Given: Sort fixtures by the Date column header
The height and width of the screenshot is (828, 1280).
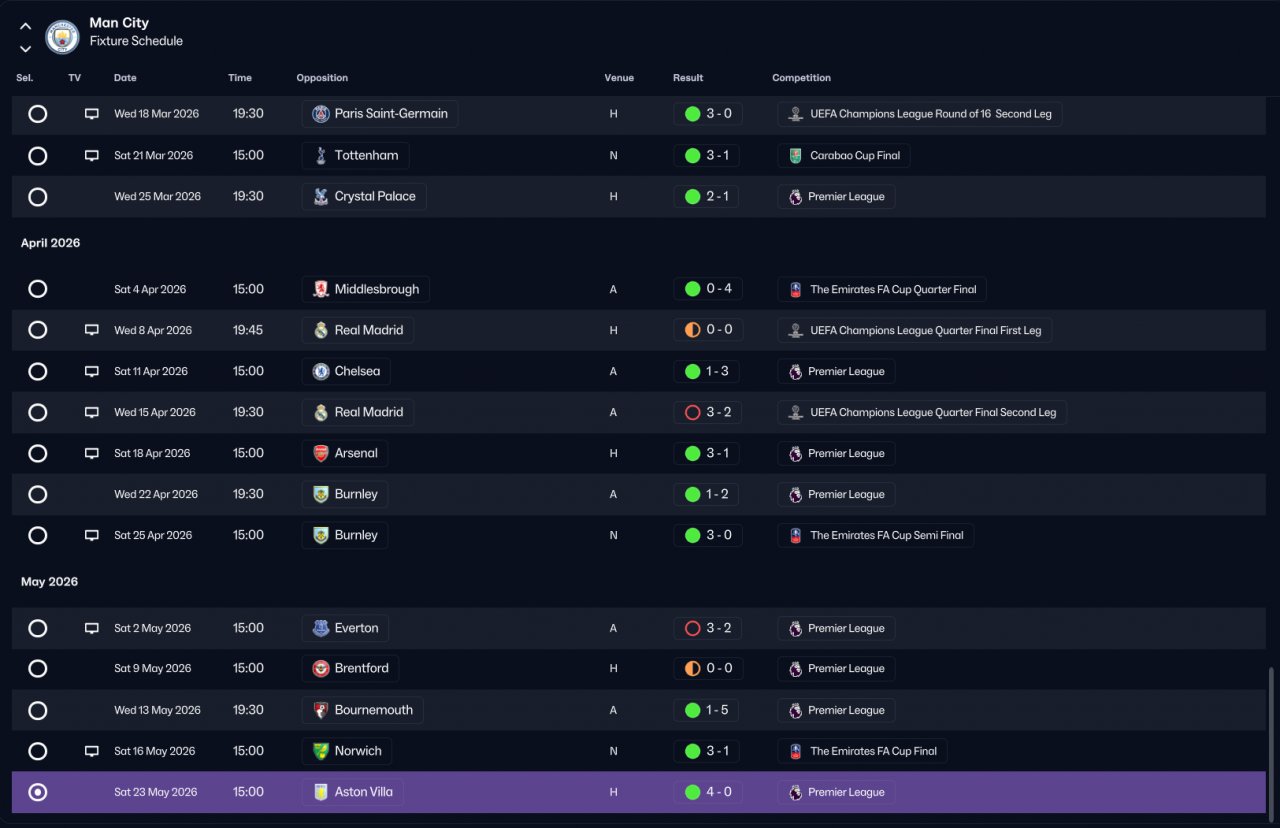Looking at the screenshot, I should point(125,78).
